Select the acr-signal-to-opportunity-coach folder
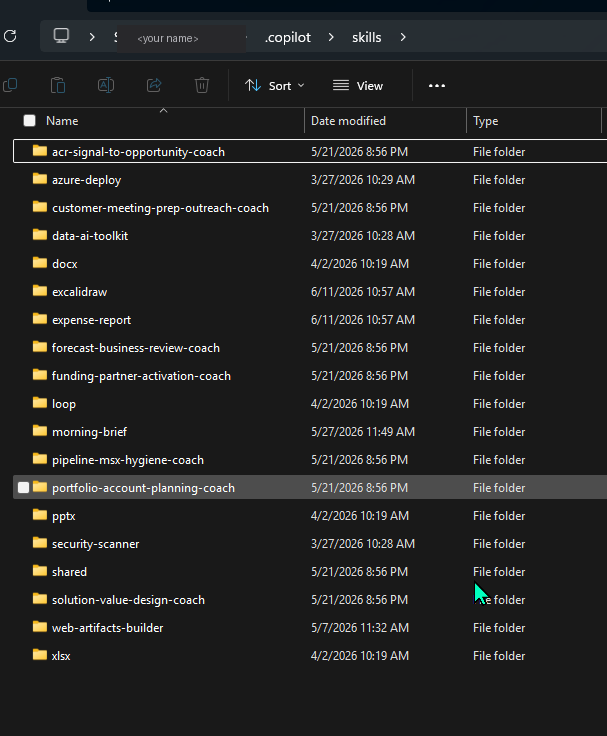The image size is (607, 736). [310, 151]
